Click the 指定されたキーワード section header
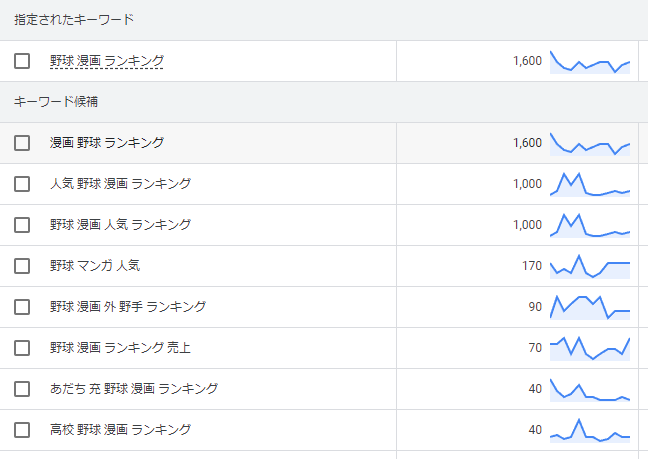Image resolution: width=648 pixels, height=459 pixels. pos(74,20)
